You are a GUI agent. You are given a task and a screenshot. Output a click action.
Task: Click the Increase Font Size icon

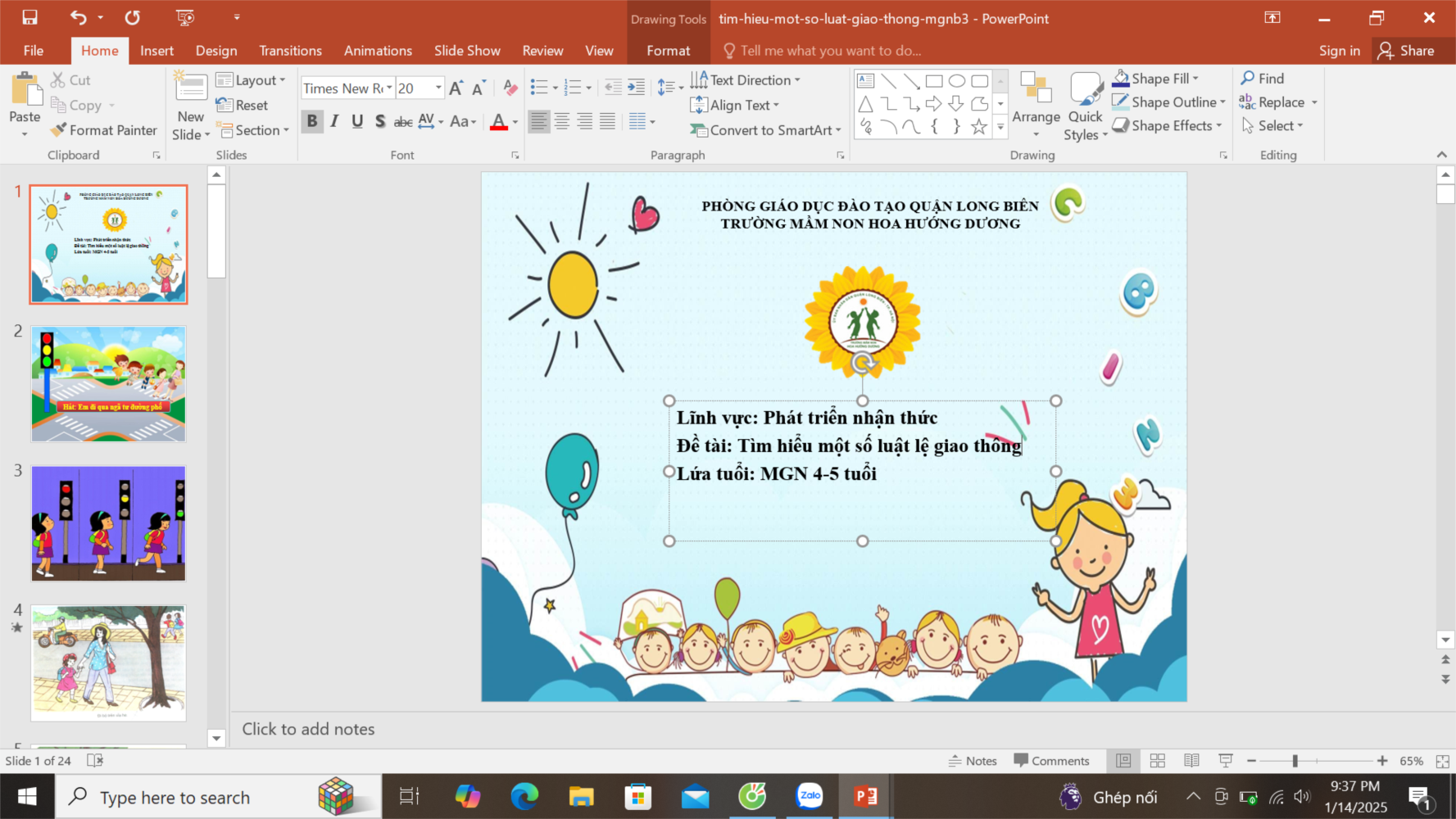click(x=456, y=88)
